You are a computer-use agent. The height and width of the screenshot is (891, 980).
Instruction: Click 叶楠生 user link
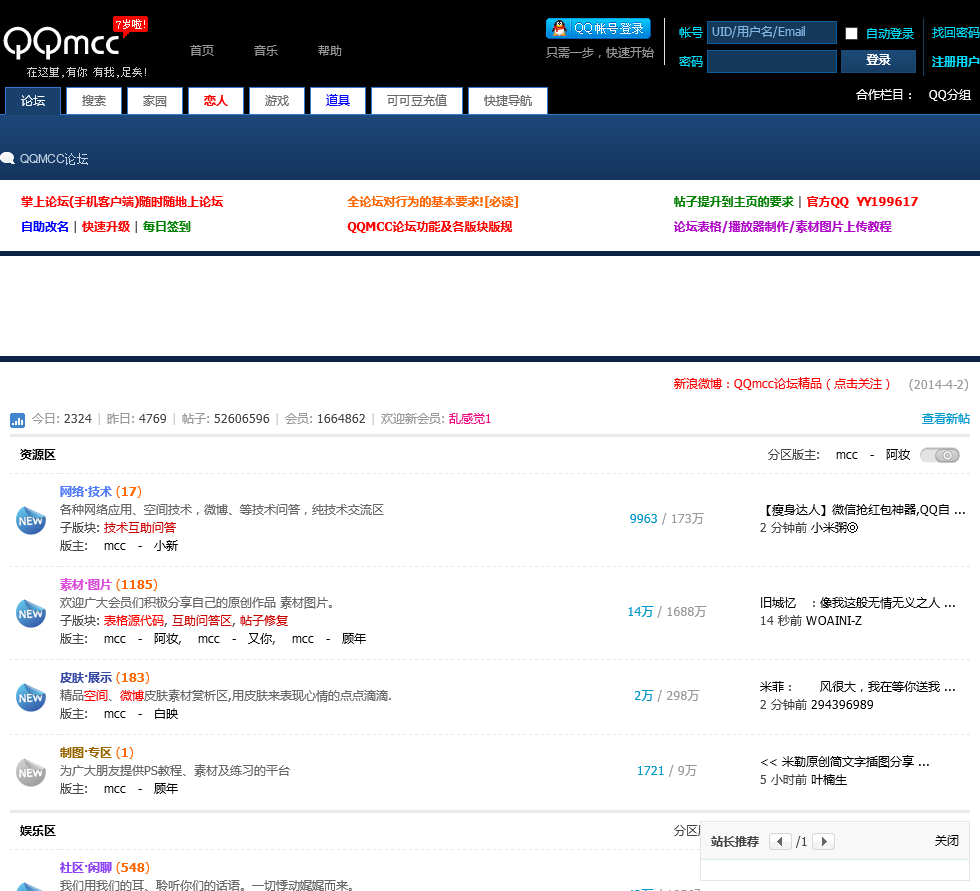(829, 780)
